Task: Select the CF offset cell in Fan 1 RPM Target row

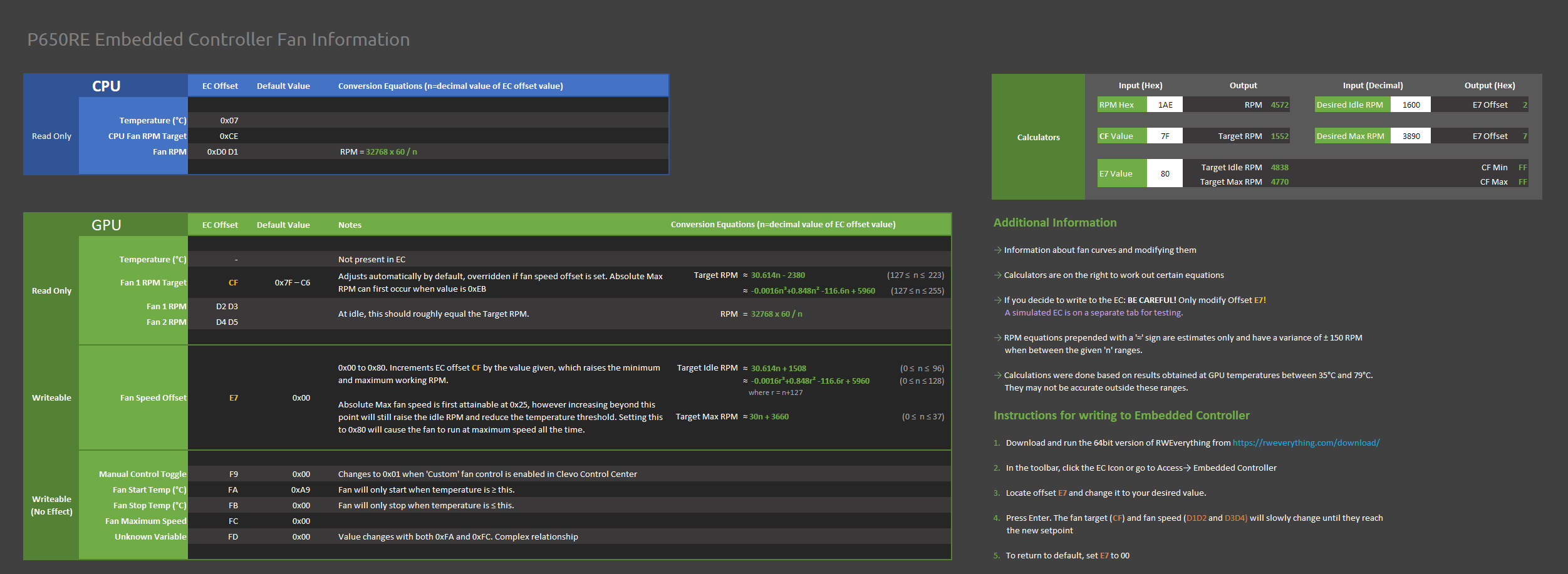Action: [x=233, y=282]
